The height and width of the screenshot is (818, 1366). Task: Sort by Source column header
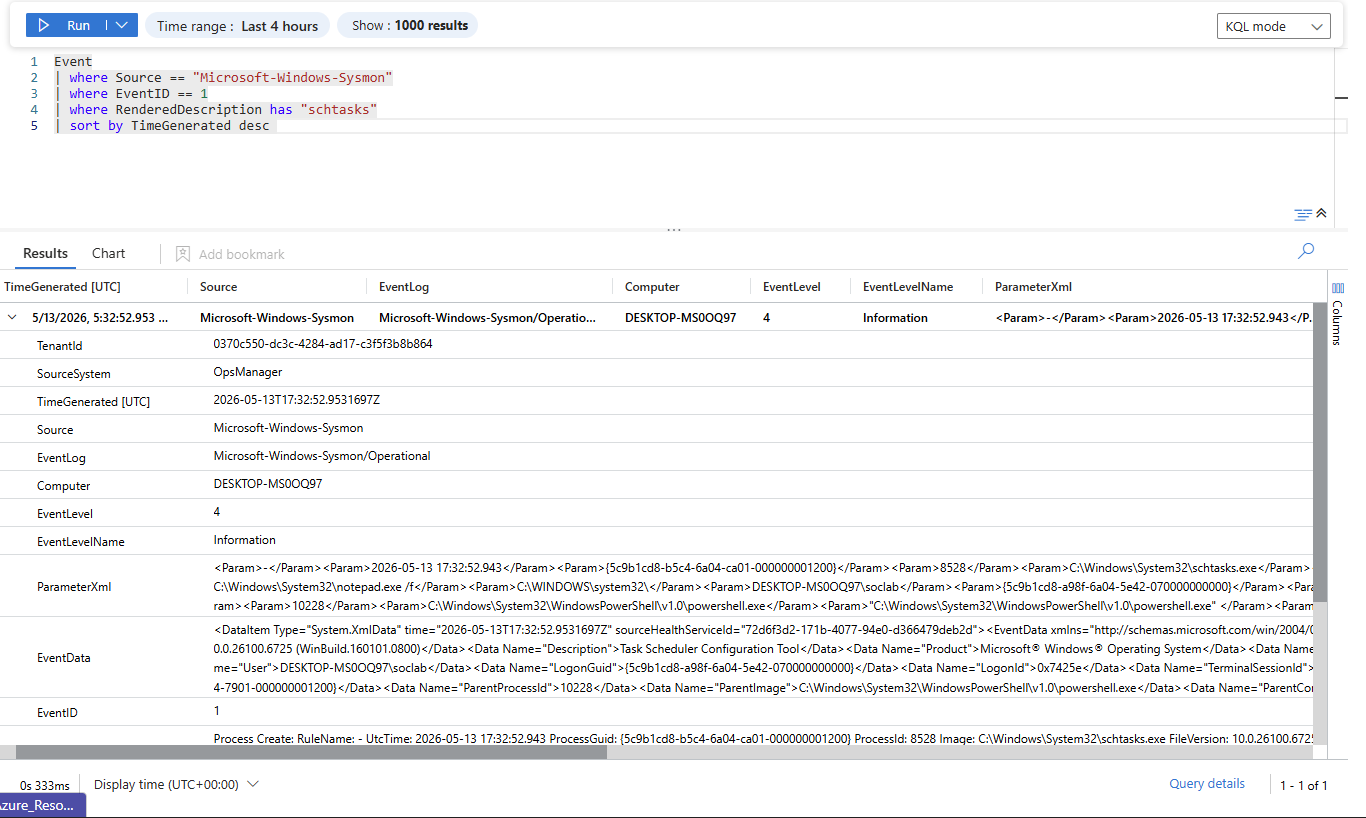[x=218, y=286]
